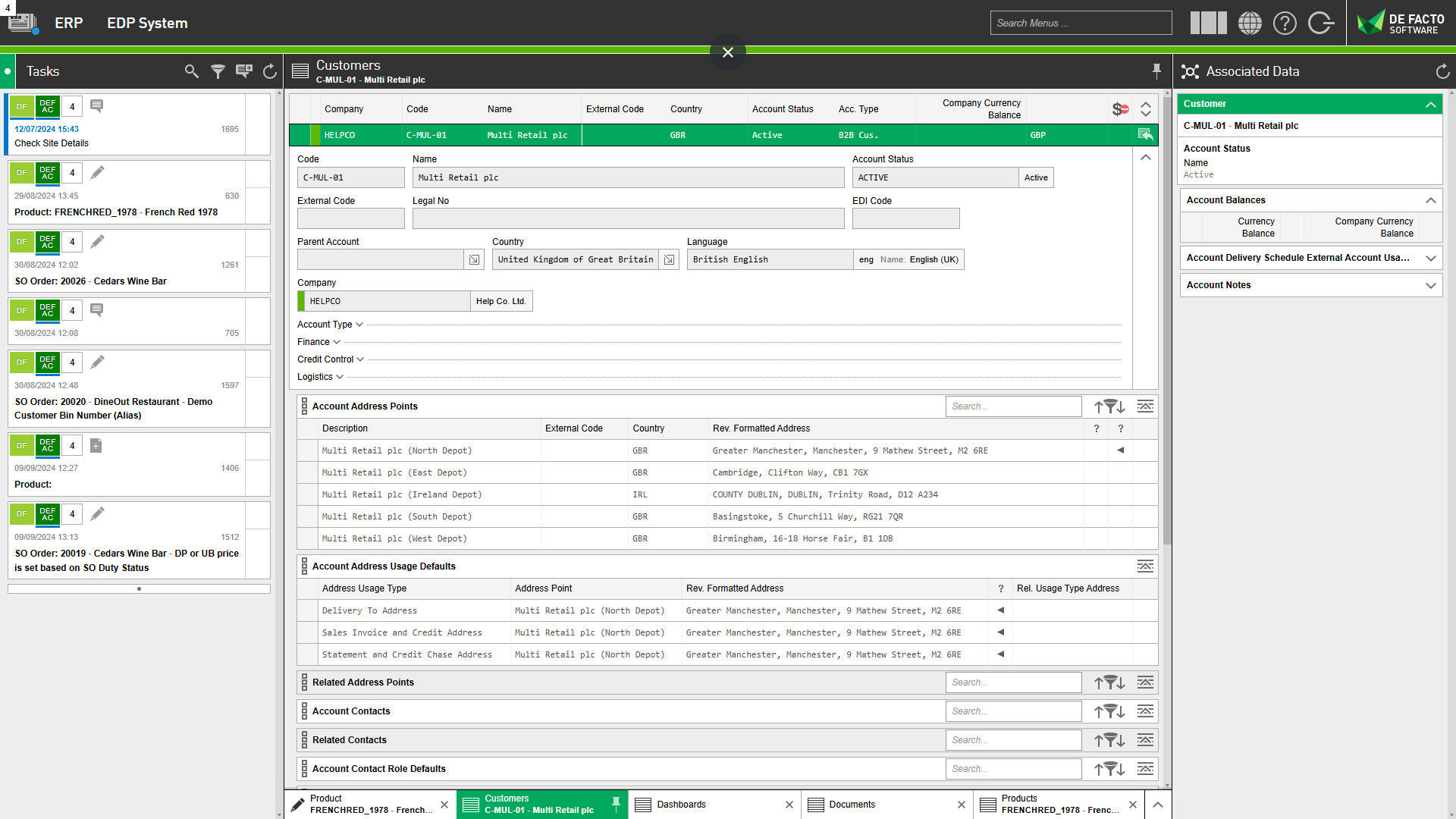
Task: Toggle collapse of Related Contacts section
Action: (x=1145, y=740)
